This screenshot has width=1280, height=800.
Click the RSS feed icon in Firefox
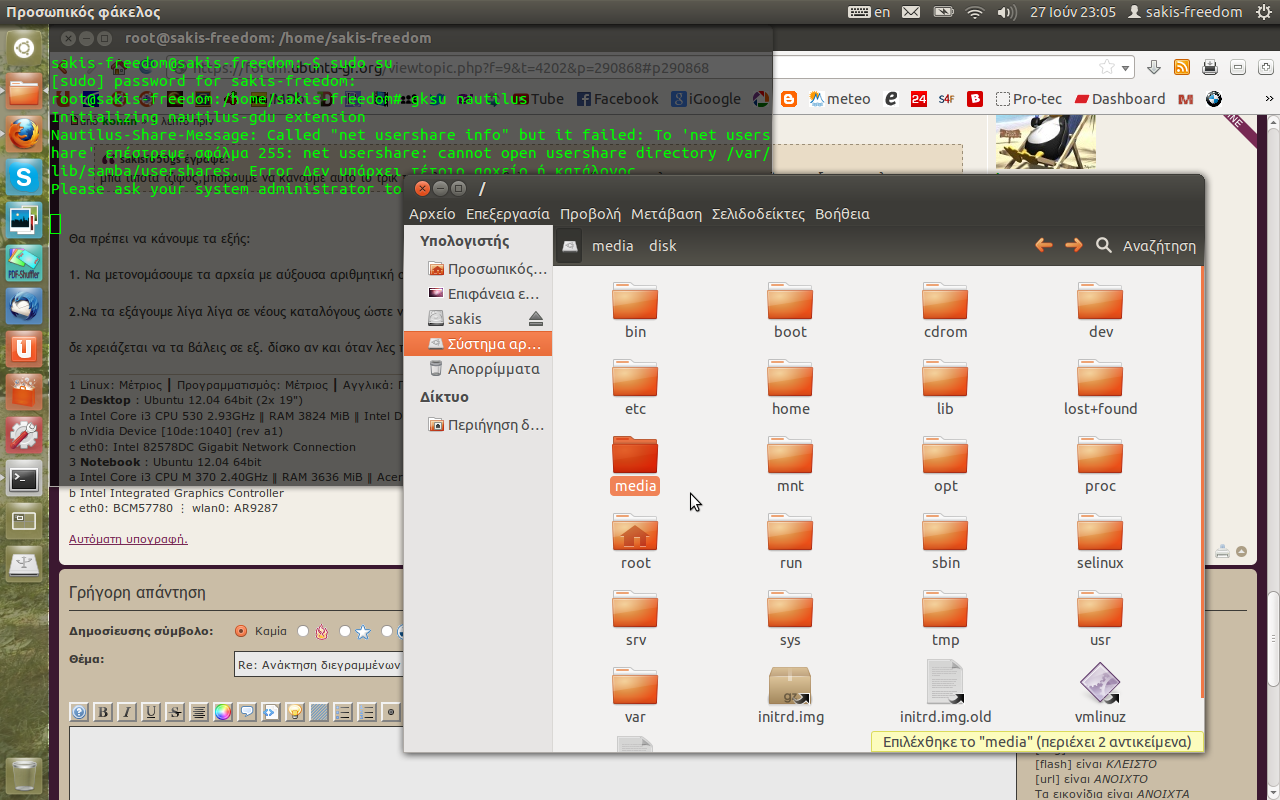point(1181,67)
